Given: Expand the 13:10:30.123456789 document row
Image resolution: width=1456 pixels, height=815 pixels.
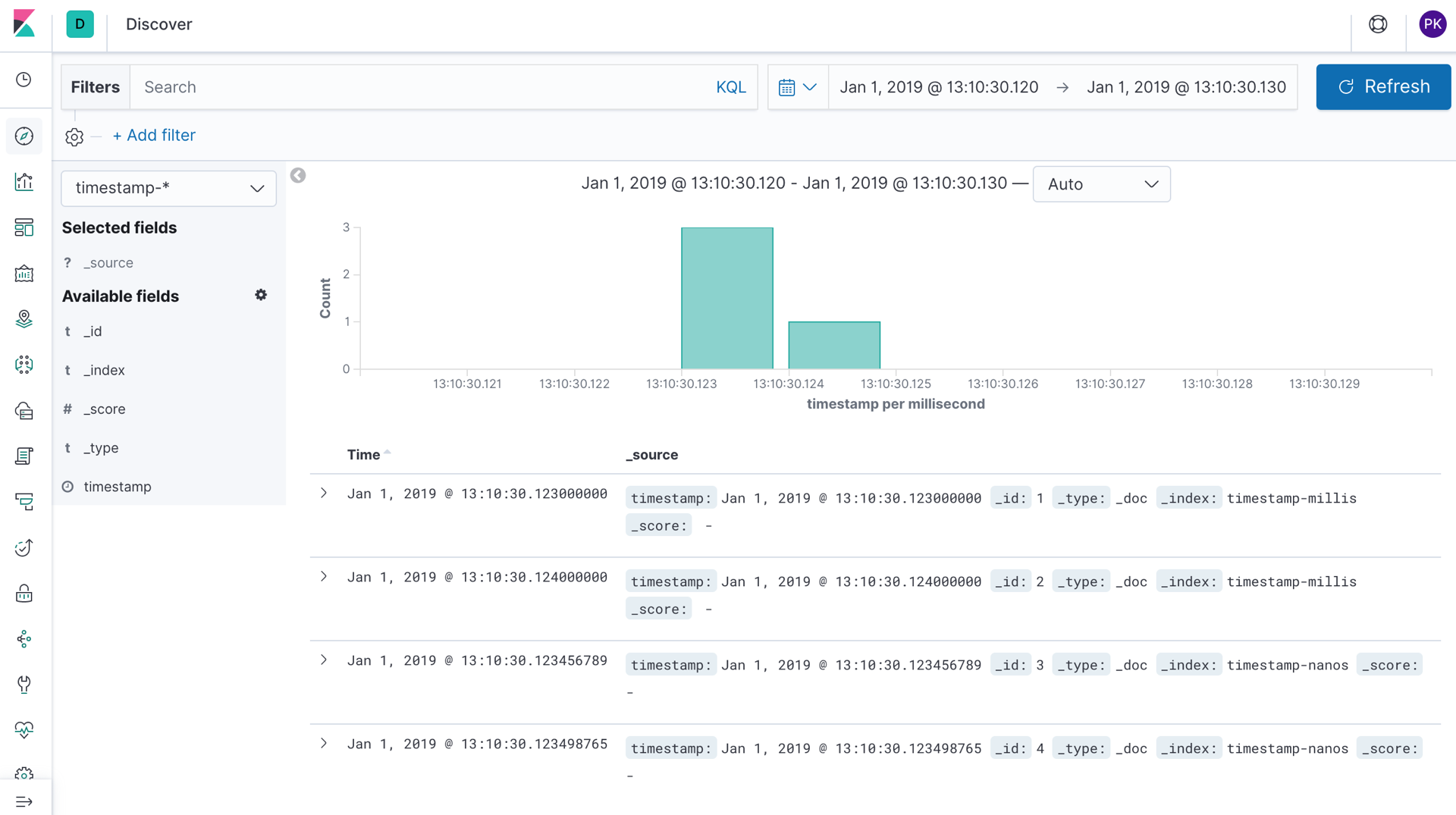Looking at the screenshot, I should point(324,660).
